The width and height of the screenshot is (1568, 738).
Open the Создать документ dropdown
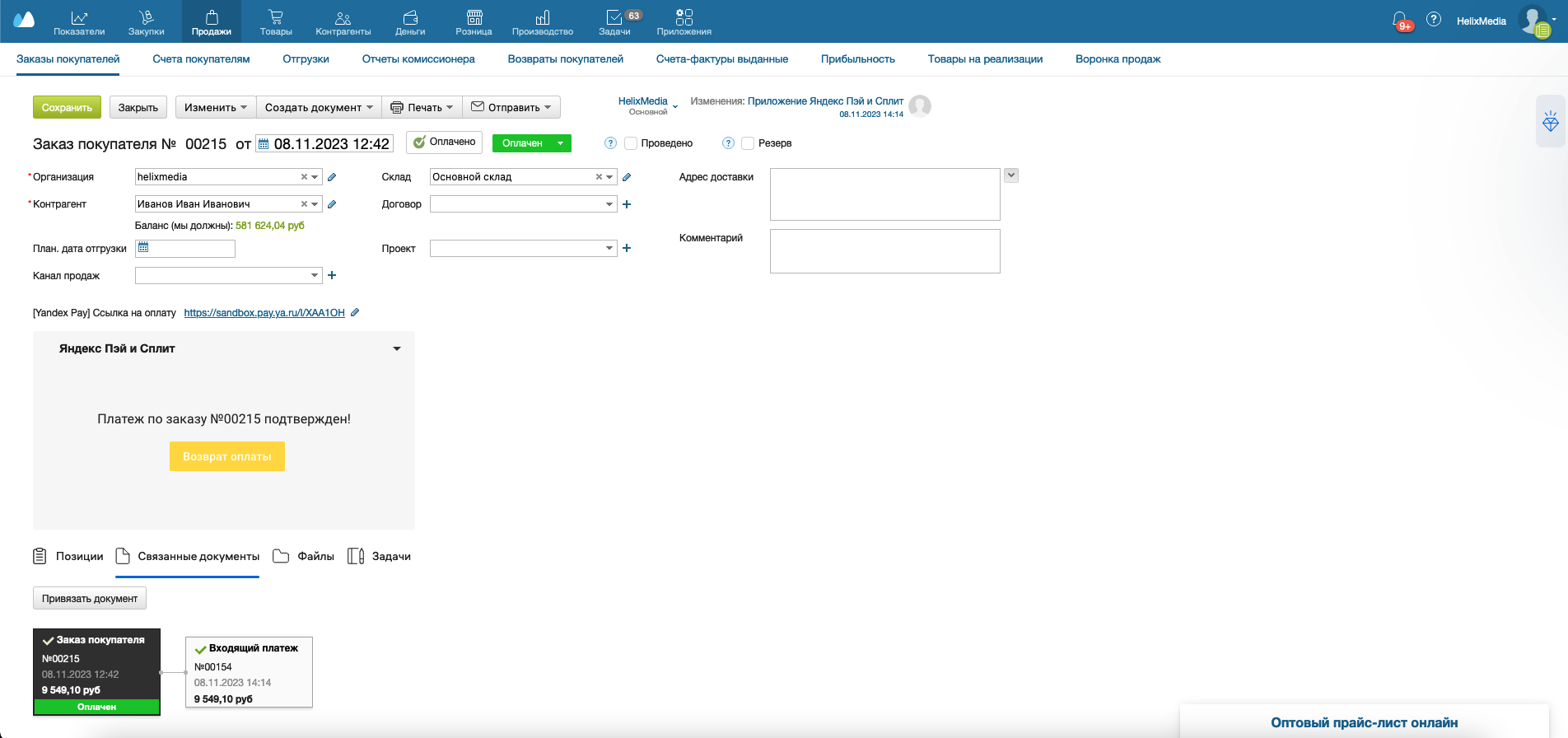(319, 107)
